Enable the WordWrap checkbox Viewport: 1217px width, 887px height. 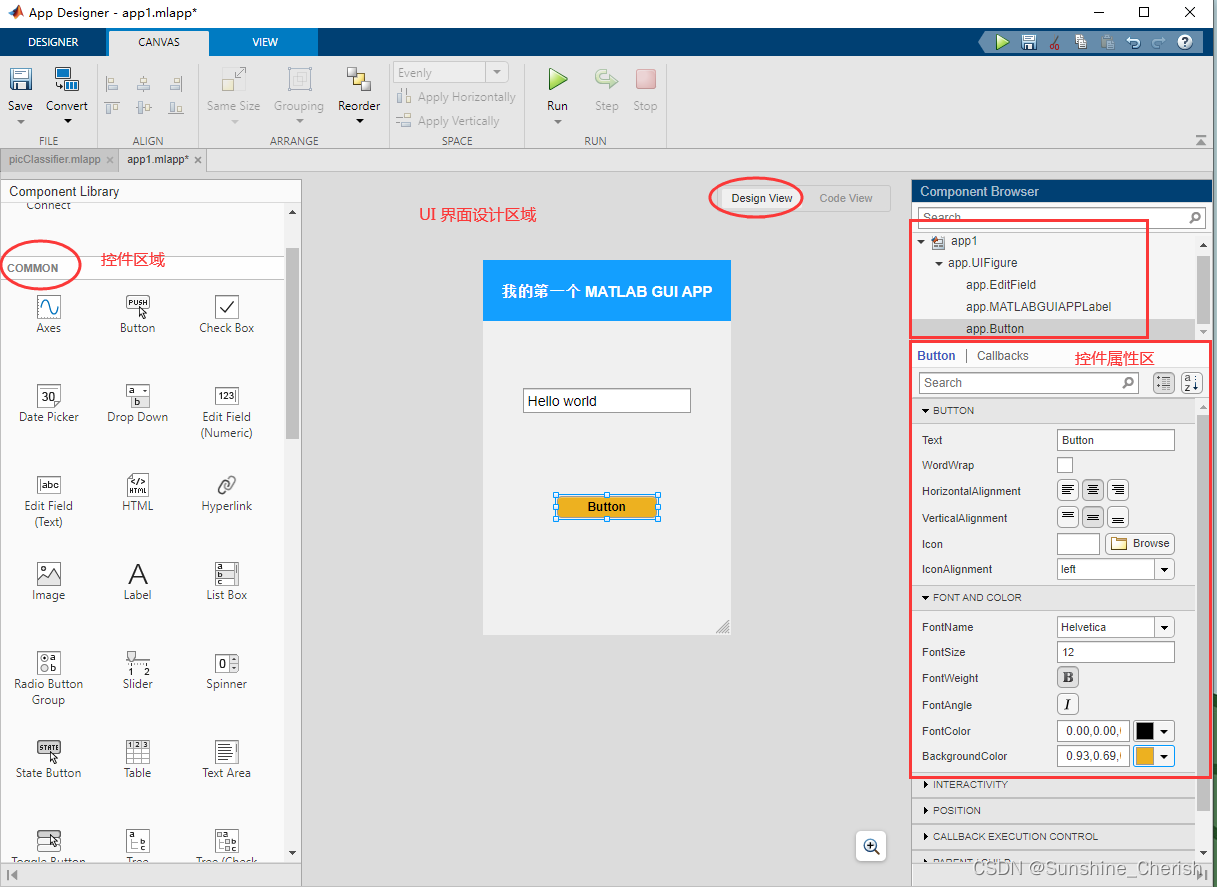[1064, 464]
